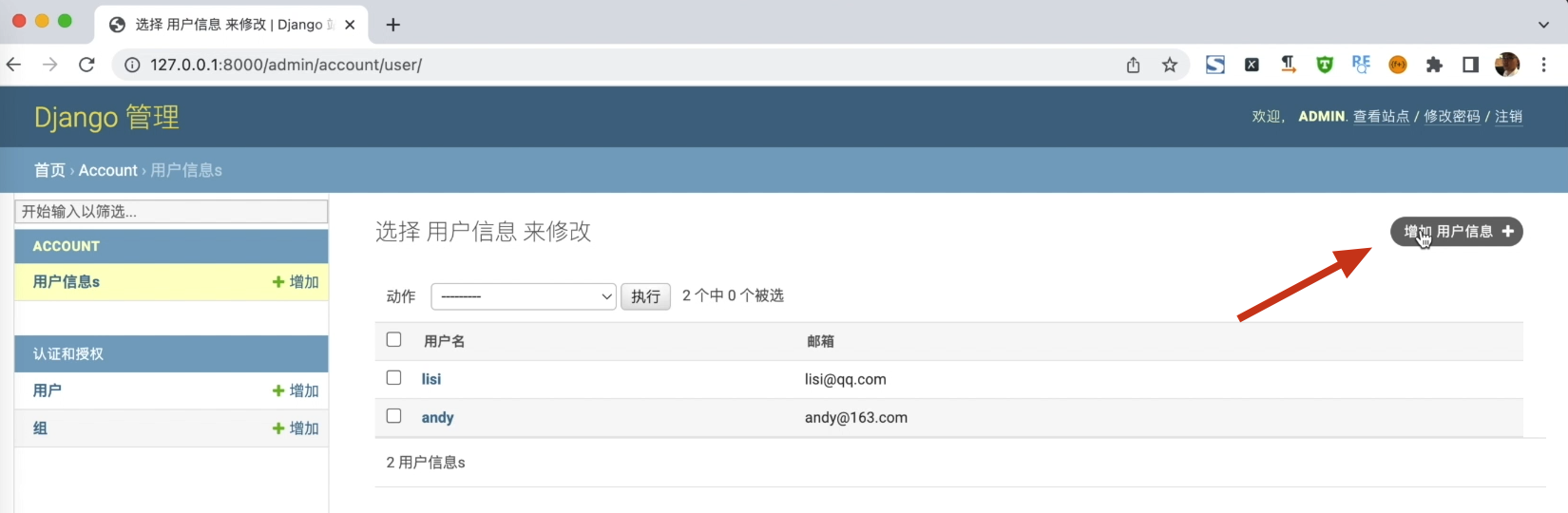
Task: Open the Chrome three-dot menu
Action: [x=1543, y=65]
